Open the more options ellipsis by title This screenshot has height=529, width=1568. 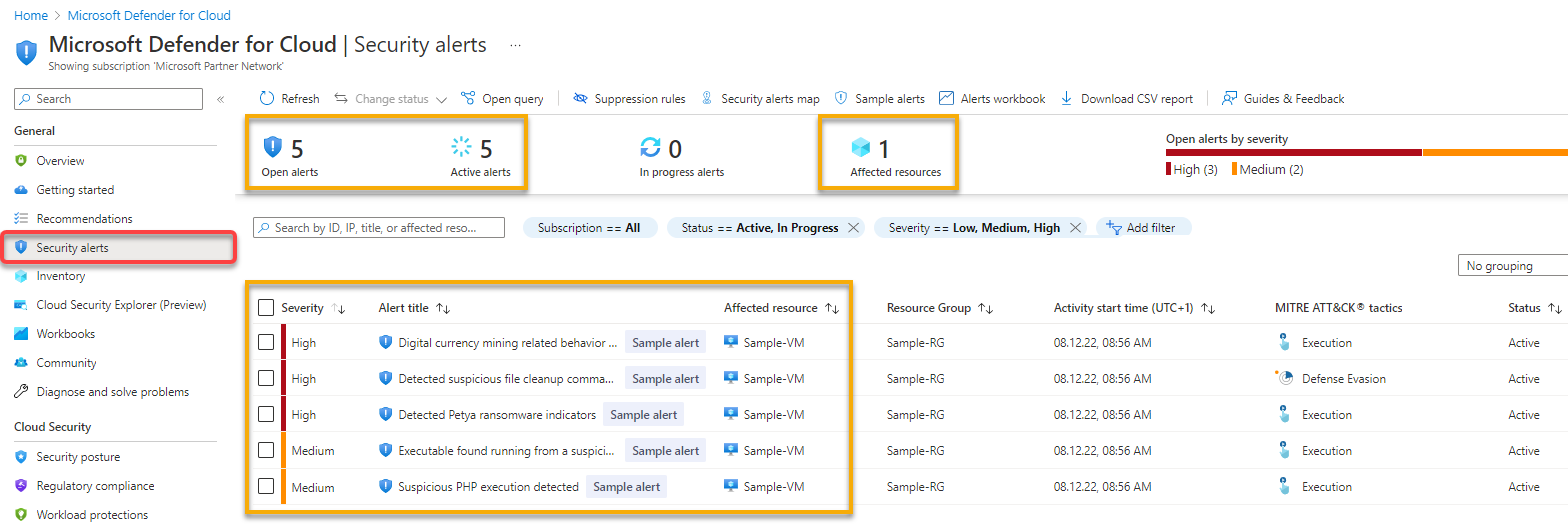coord(516,45)
